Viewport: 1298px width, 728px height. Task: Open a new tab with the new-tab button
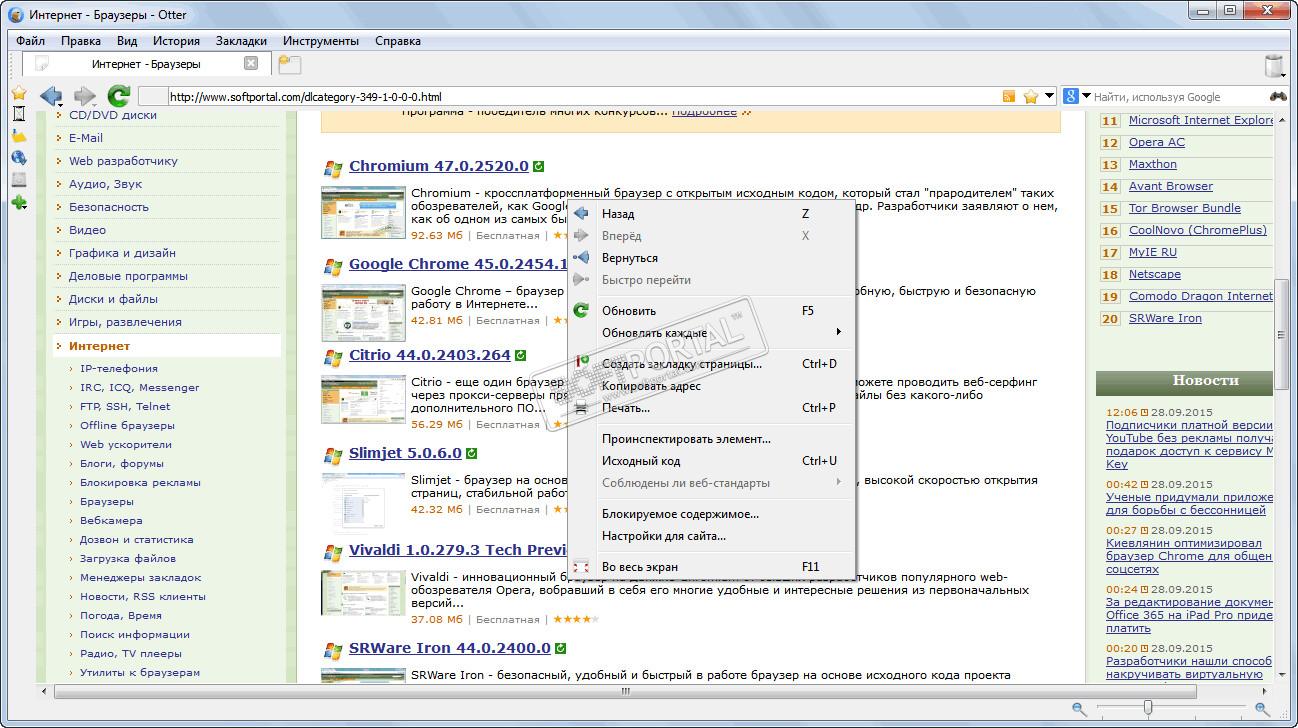289,64
